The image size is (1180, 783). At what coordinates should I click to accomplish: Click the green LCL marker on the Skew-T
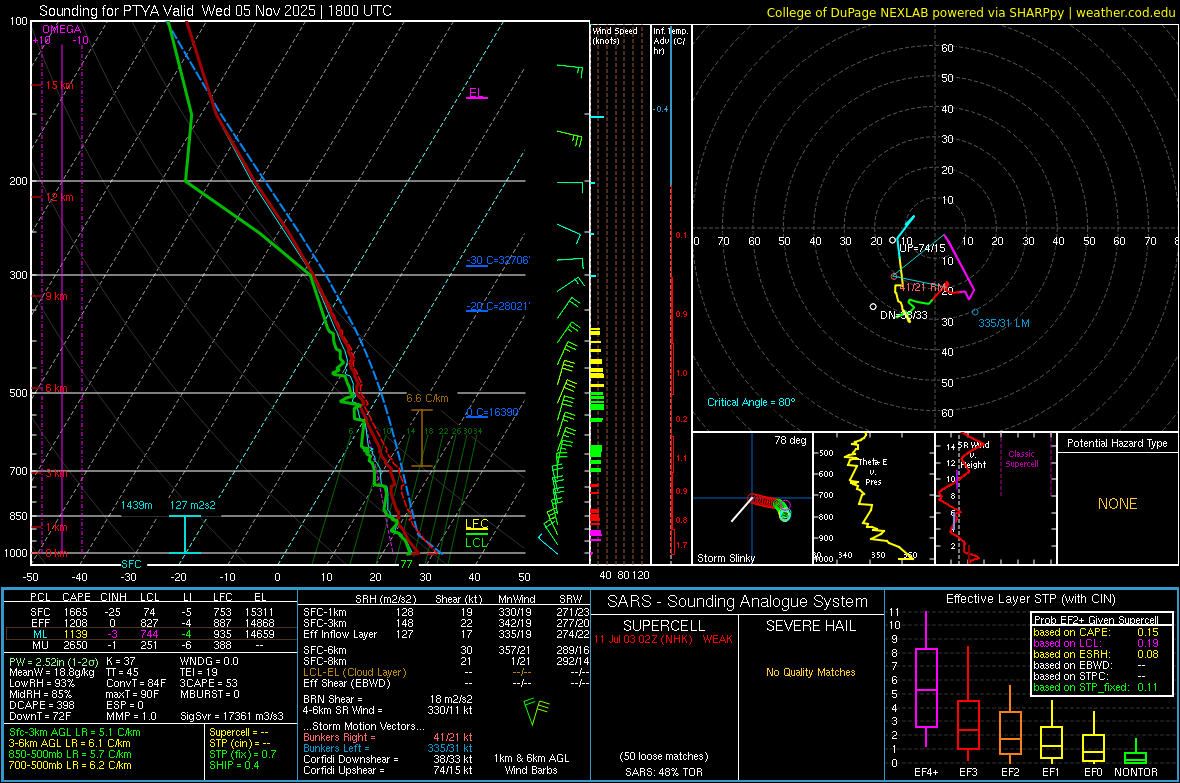(x=476, y=542)
